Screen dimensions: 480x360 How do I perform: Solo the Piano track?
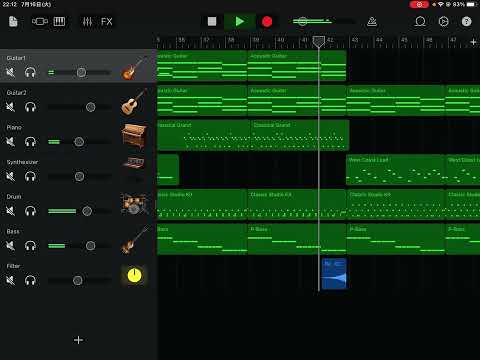tap(30, 142)
